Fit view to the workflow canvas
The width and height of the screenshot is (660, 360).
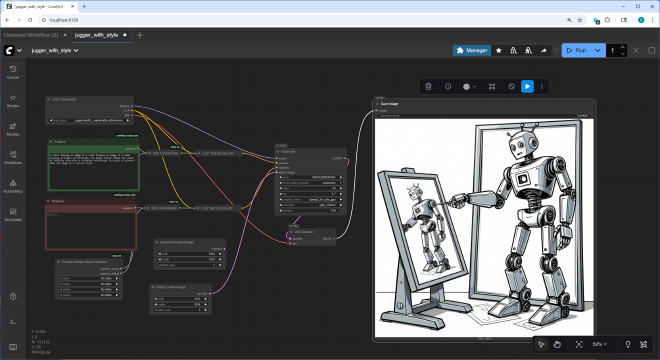[x=579, y=344]
